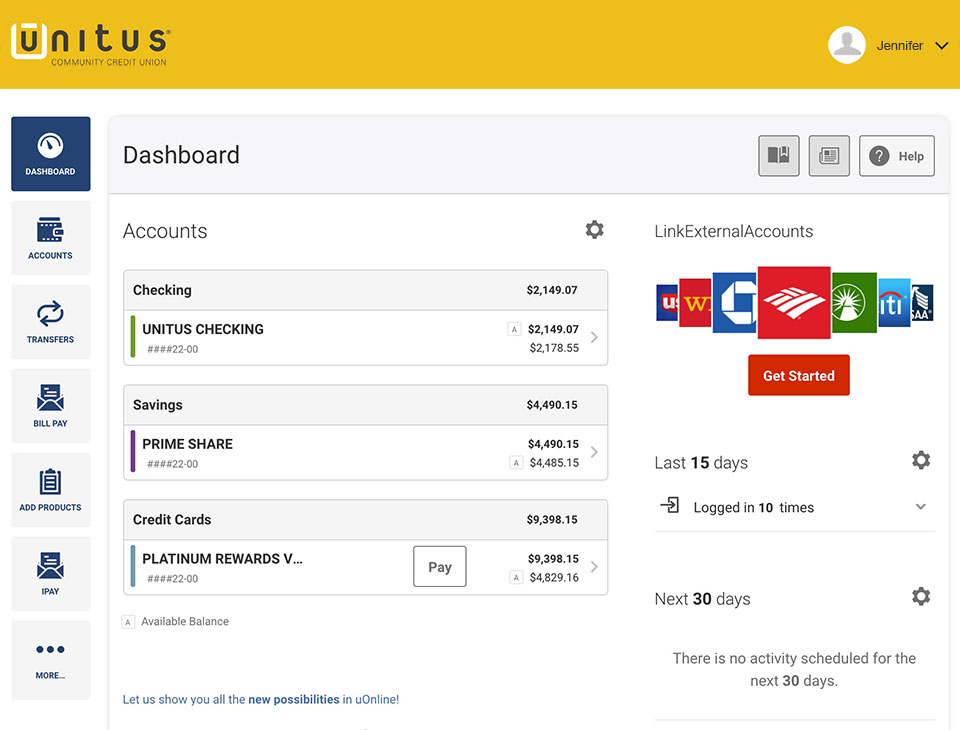
Task: Open Next 30 days settings gear
Action: coord(921,596)
